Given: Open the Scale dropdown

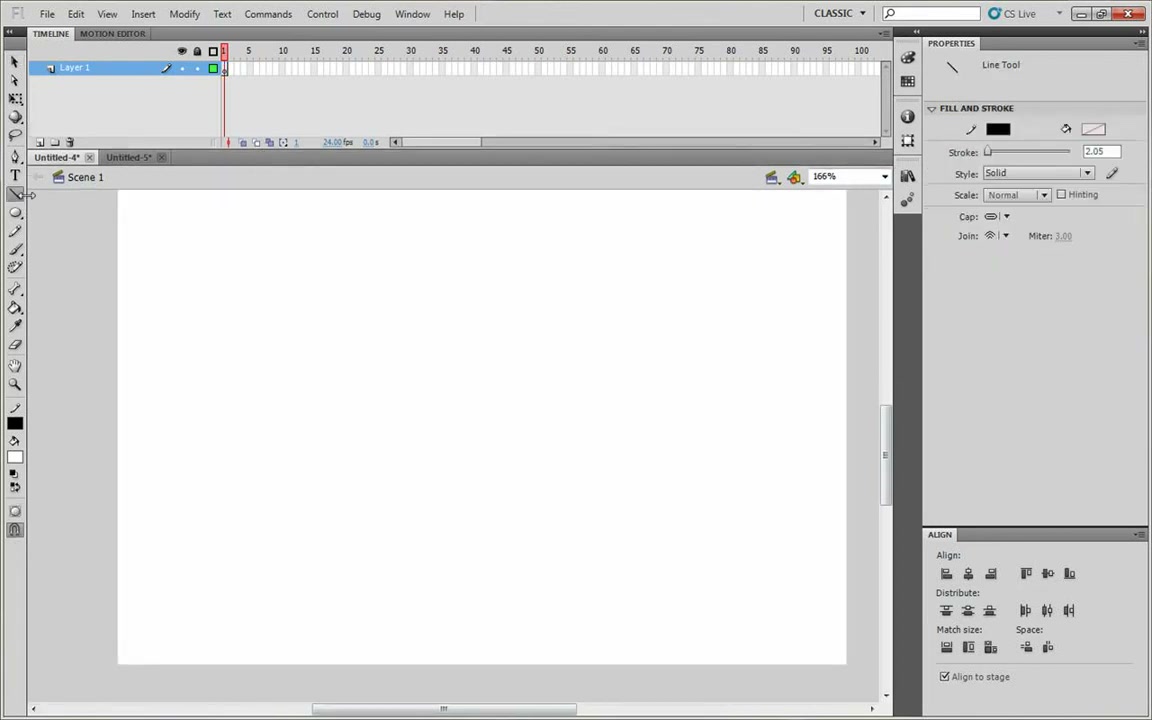Looking at the screenshot, I should pyautogui.click(x=1018, y=195).
